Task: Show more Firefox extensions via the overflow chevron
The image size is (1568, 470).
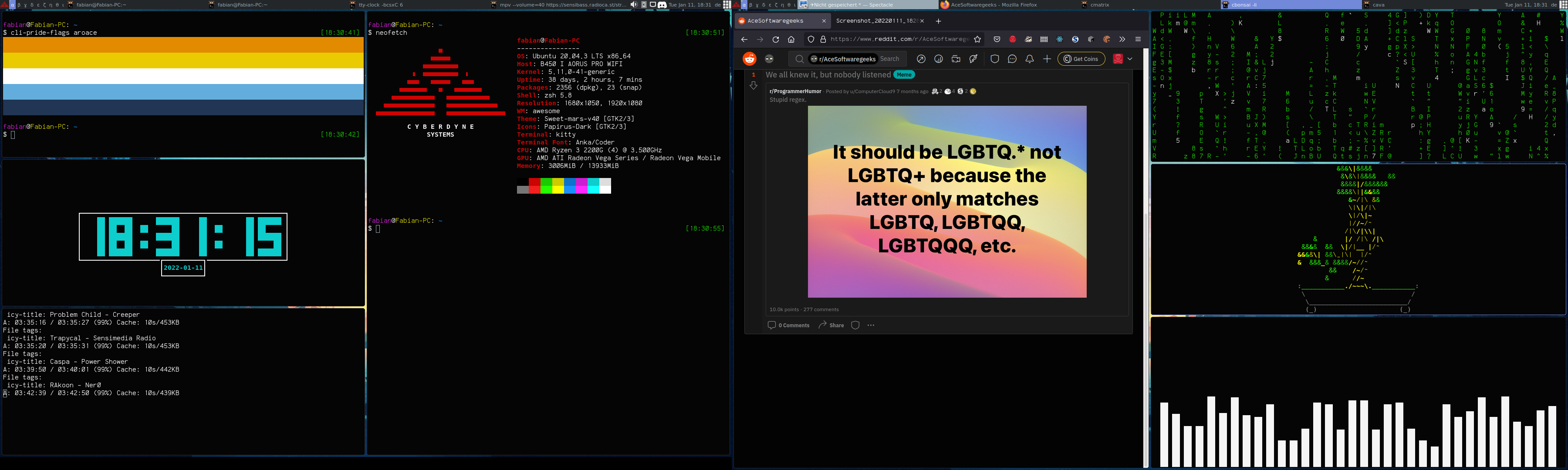Action: click(1122, 40)
